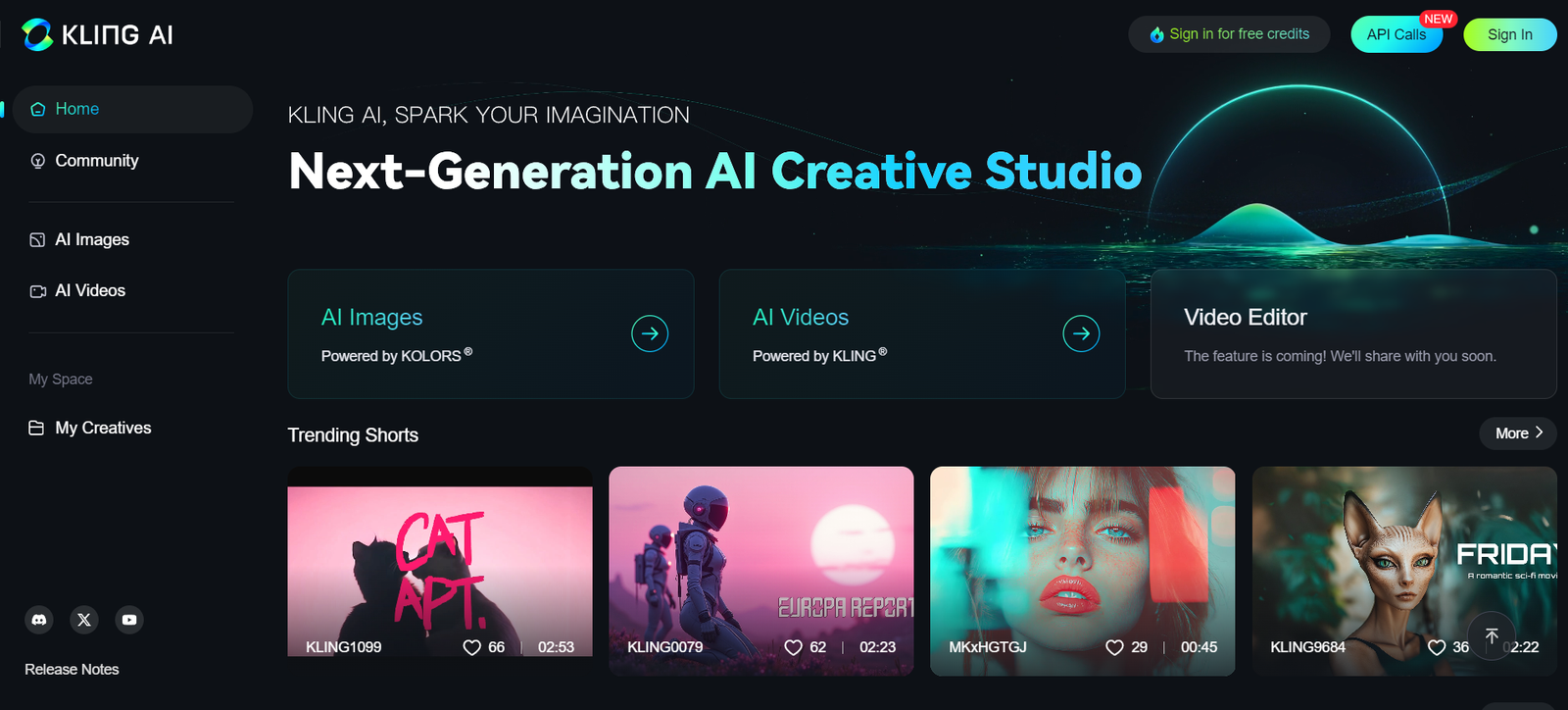Open the Release Notes link

[x=72, y=669]
